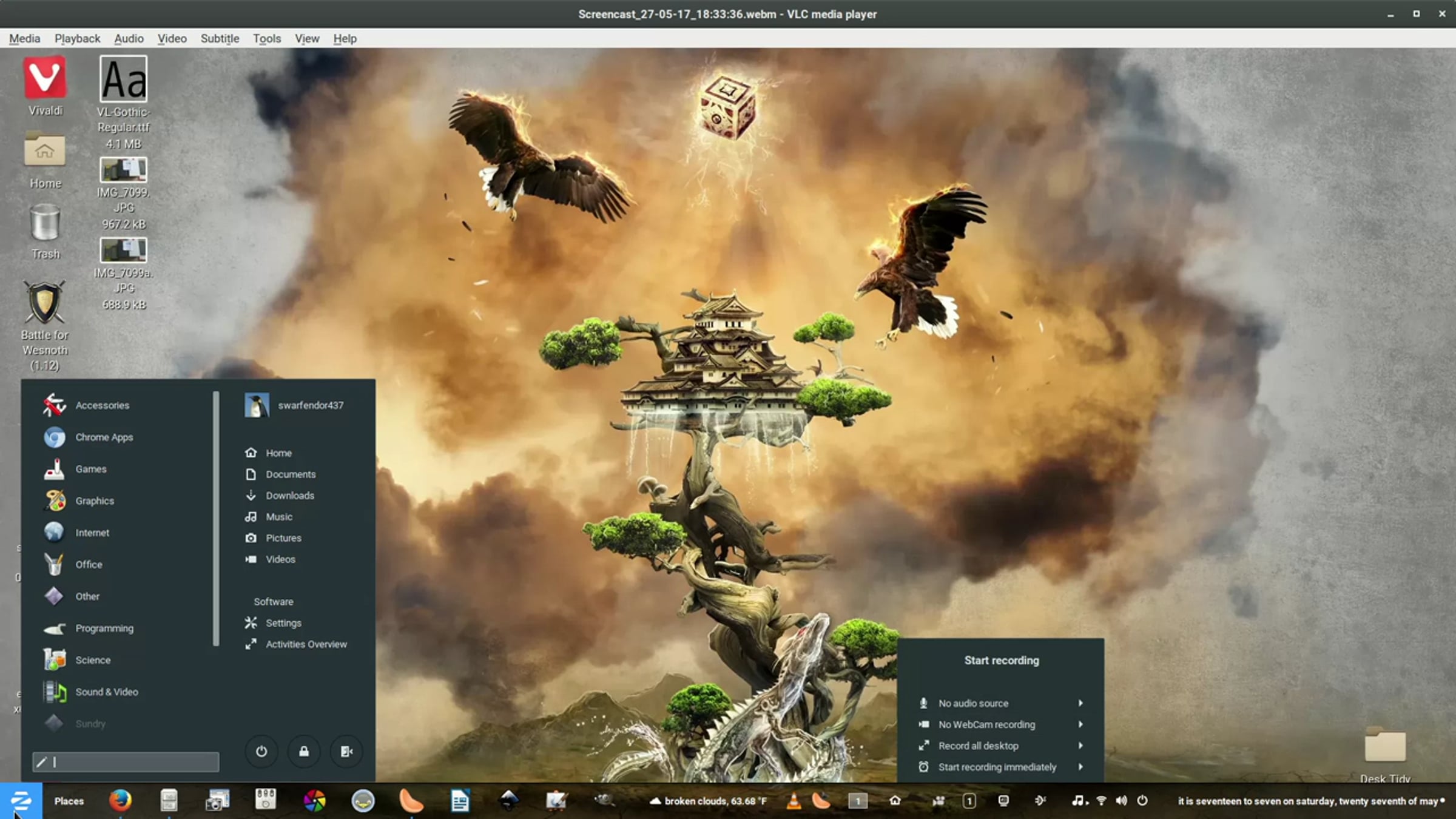
Task: Open the knobs-and-dial icon in the taskbar
Action: (x=266, y=800)
